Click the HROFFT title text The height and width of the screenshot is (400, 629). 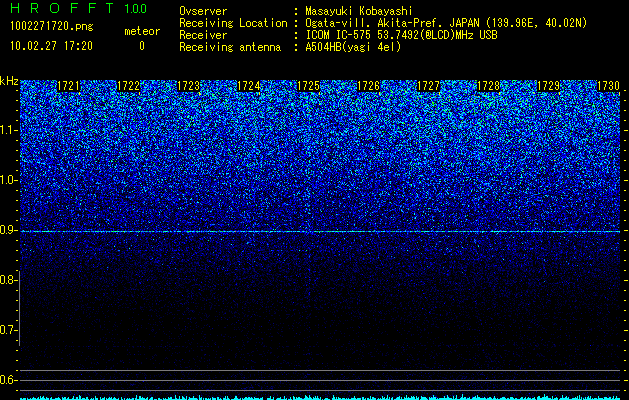pos(62,8)
